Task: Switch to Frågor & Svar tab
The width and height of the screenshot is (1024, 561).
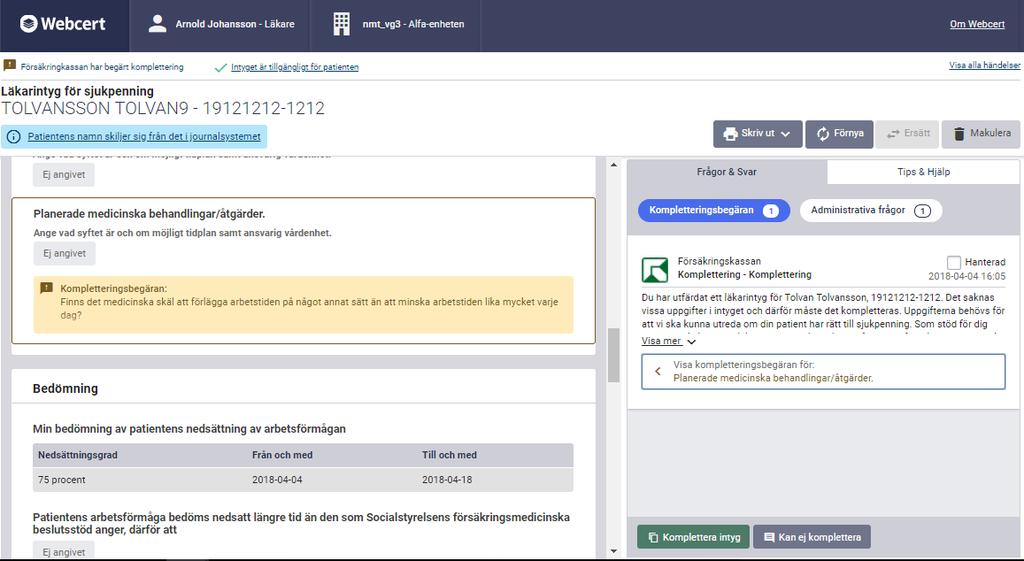Action: click(727, 172)
